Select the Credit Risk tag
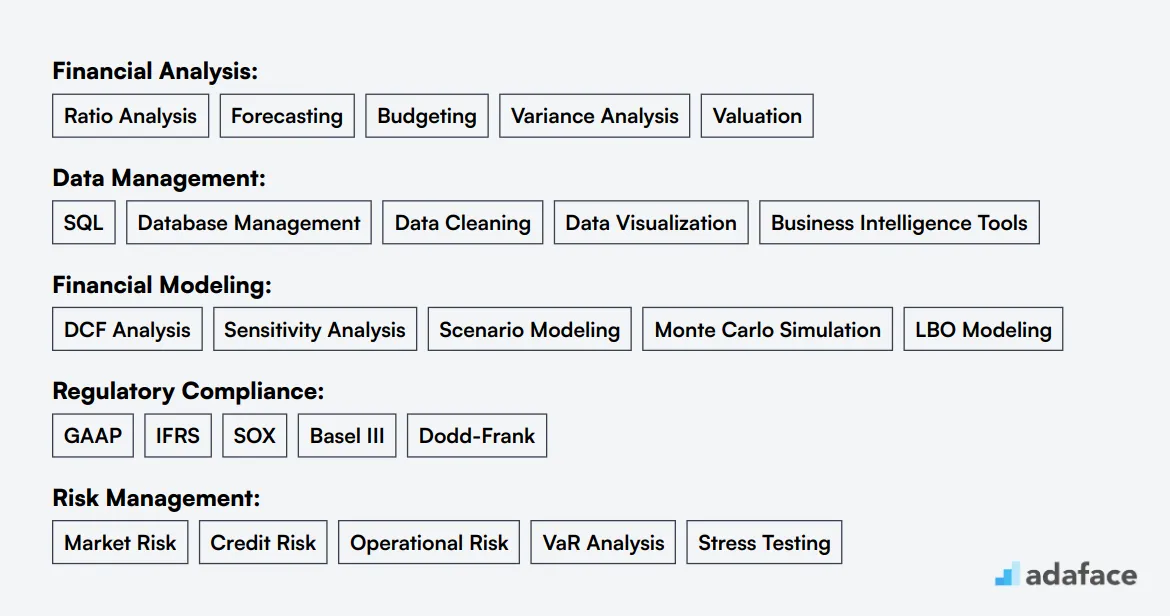 (263, 542)
